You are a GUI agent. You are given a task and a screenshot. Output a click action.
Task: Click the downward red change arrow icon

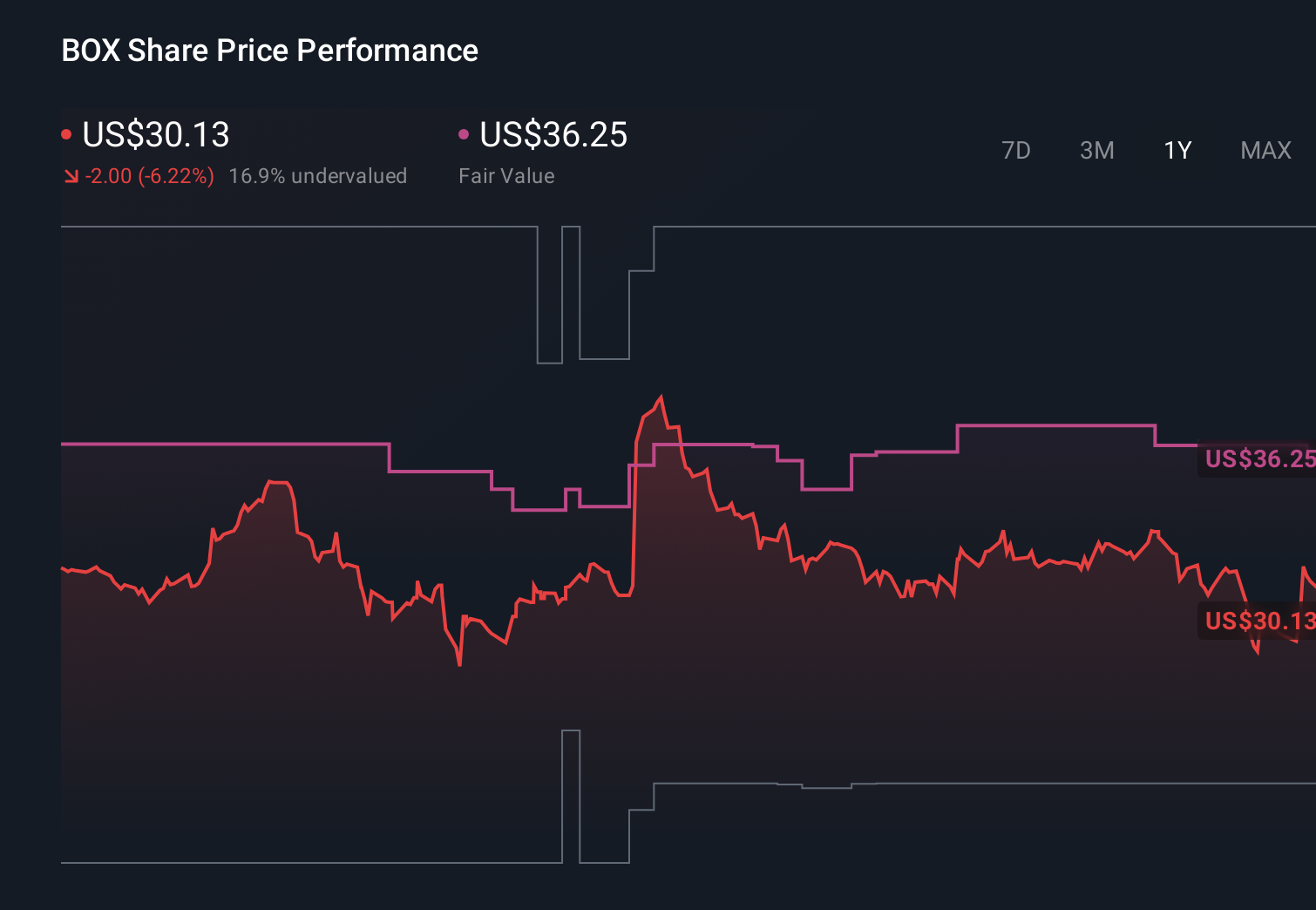(x=71, y=175)
